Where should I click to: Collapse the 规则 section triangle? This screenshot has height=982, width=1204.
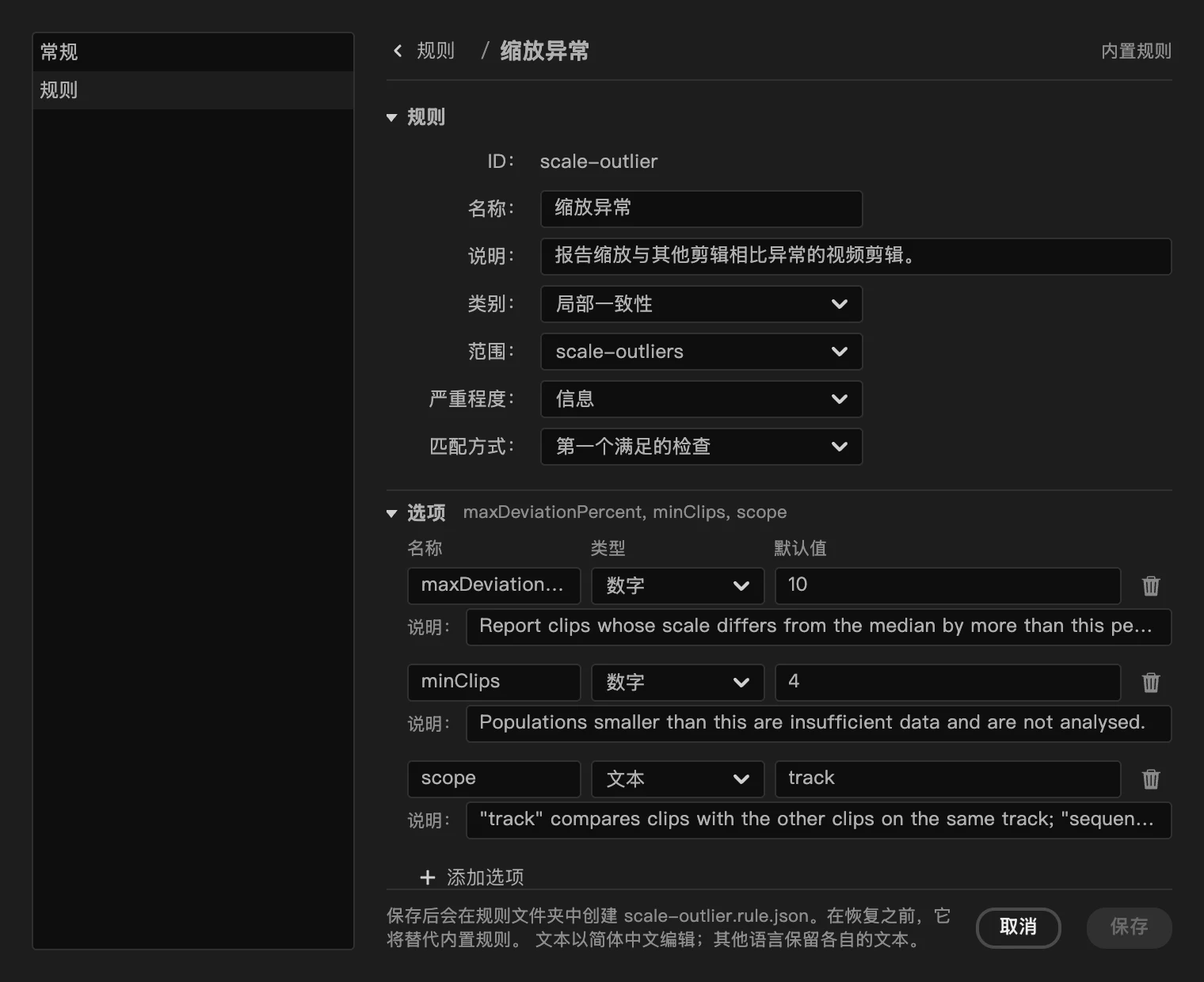pyautogui.click(x=391, y=118)
